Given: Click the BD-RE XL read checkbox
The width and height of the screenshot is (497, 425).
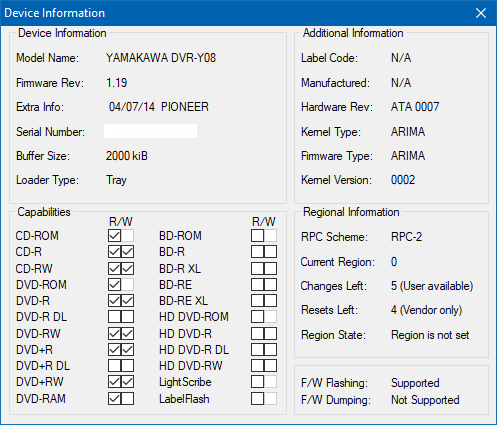Looking at the screenshot, I should [257, 301].
